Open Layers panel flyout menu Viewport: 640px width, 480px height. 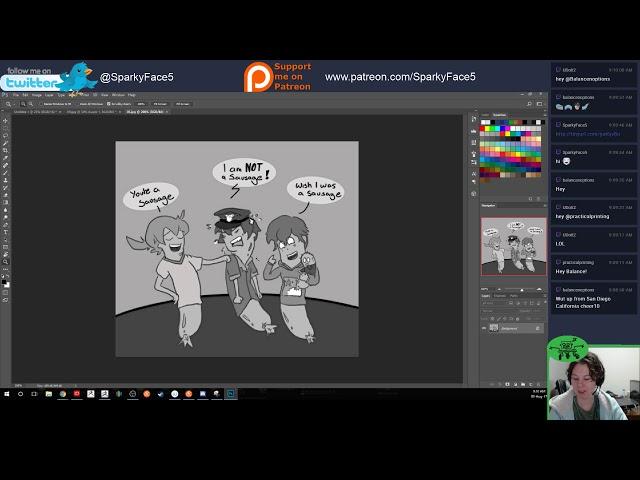pyautogui.click(x=545, y=296)
